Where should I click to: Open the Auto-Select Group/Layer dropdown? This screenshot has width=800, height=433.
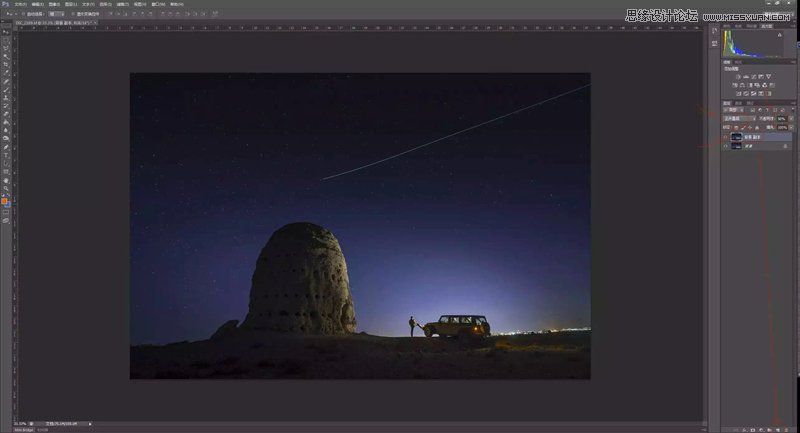click(56, 14)
